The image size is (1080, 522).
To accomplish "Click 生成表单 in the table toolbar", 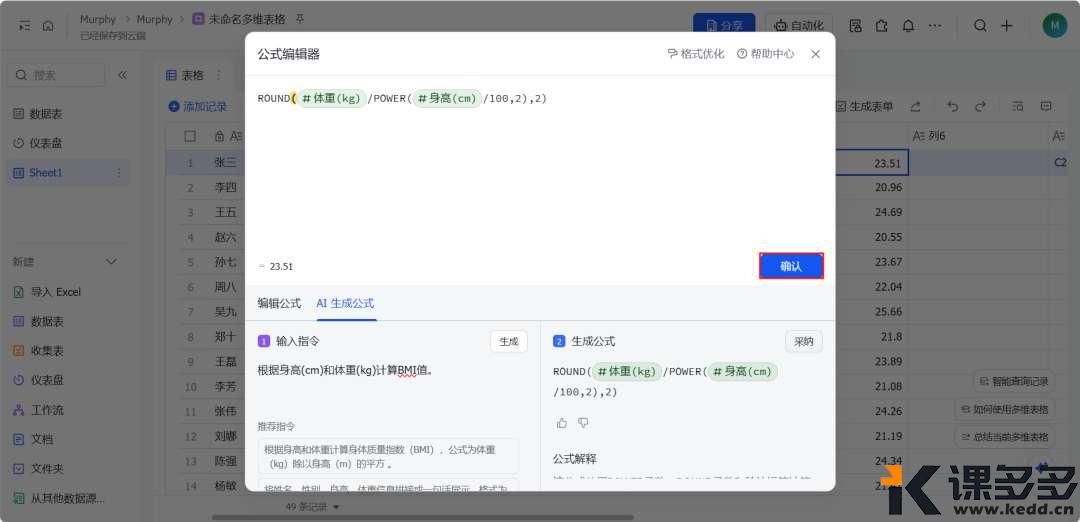I will (864, 107).
